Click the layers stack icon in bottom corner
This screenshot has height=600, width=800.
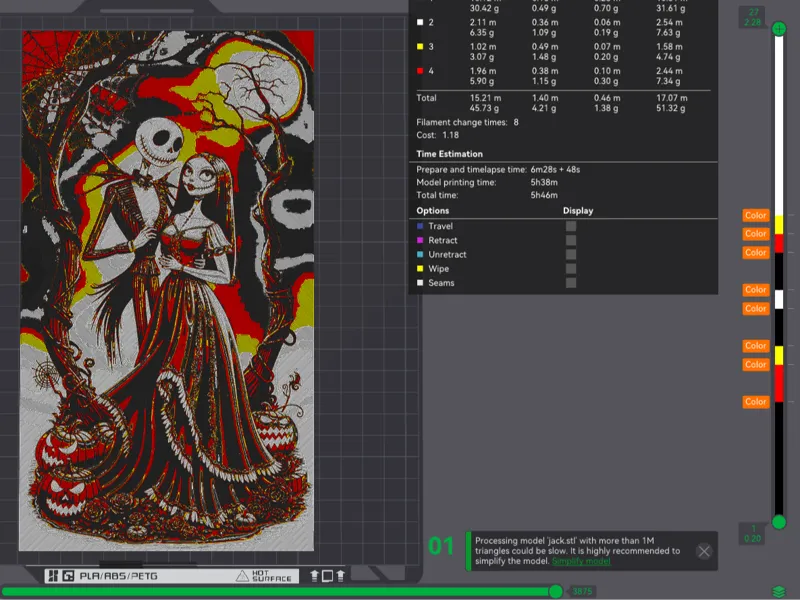point(779,592)
